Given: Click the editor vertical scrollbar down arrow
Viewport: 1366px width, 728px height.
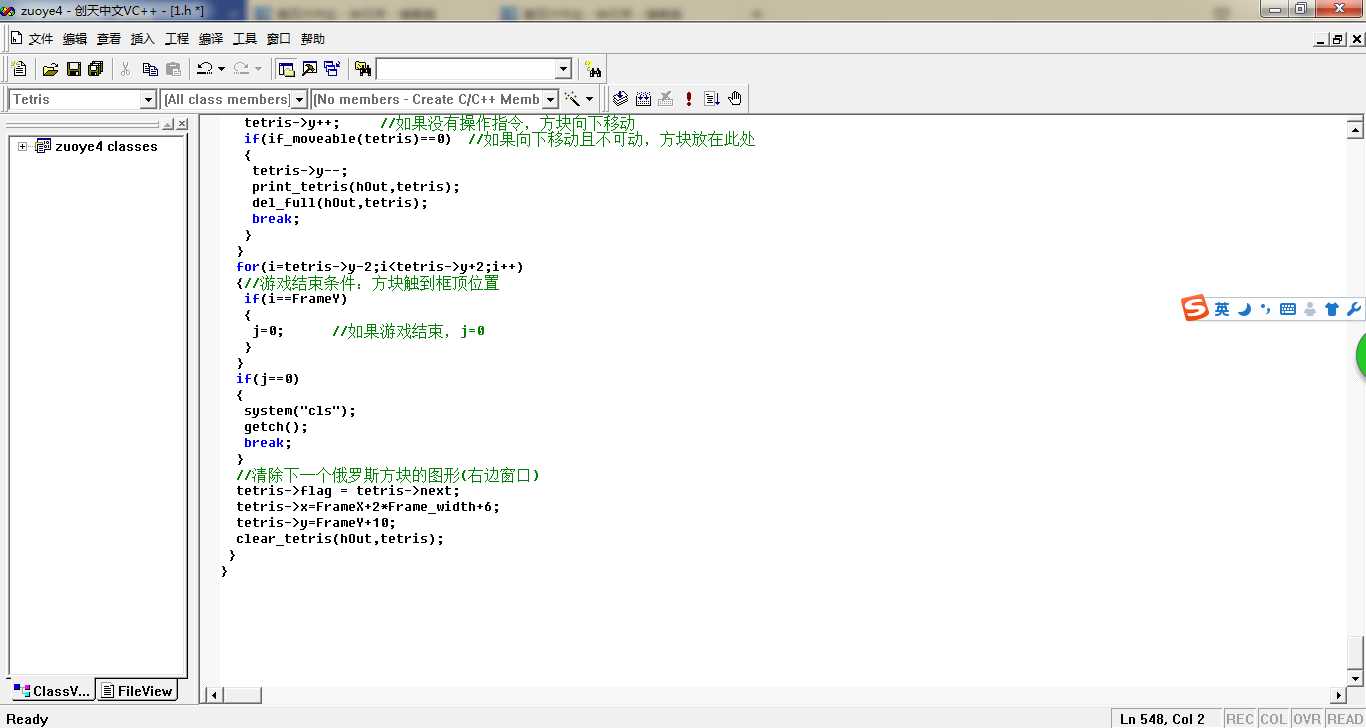Looking at the screenshot, I should point(1355,677).
